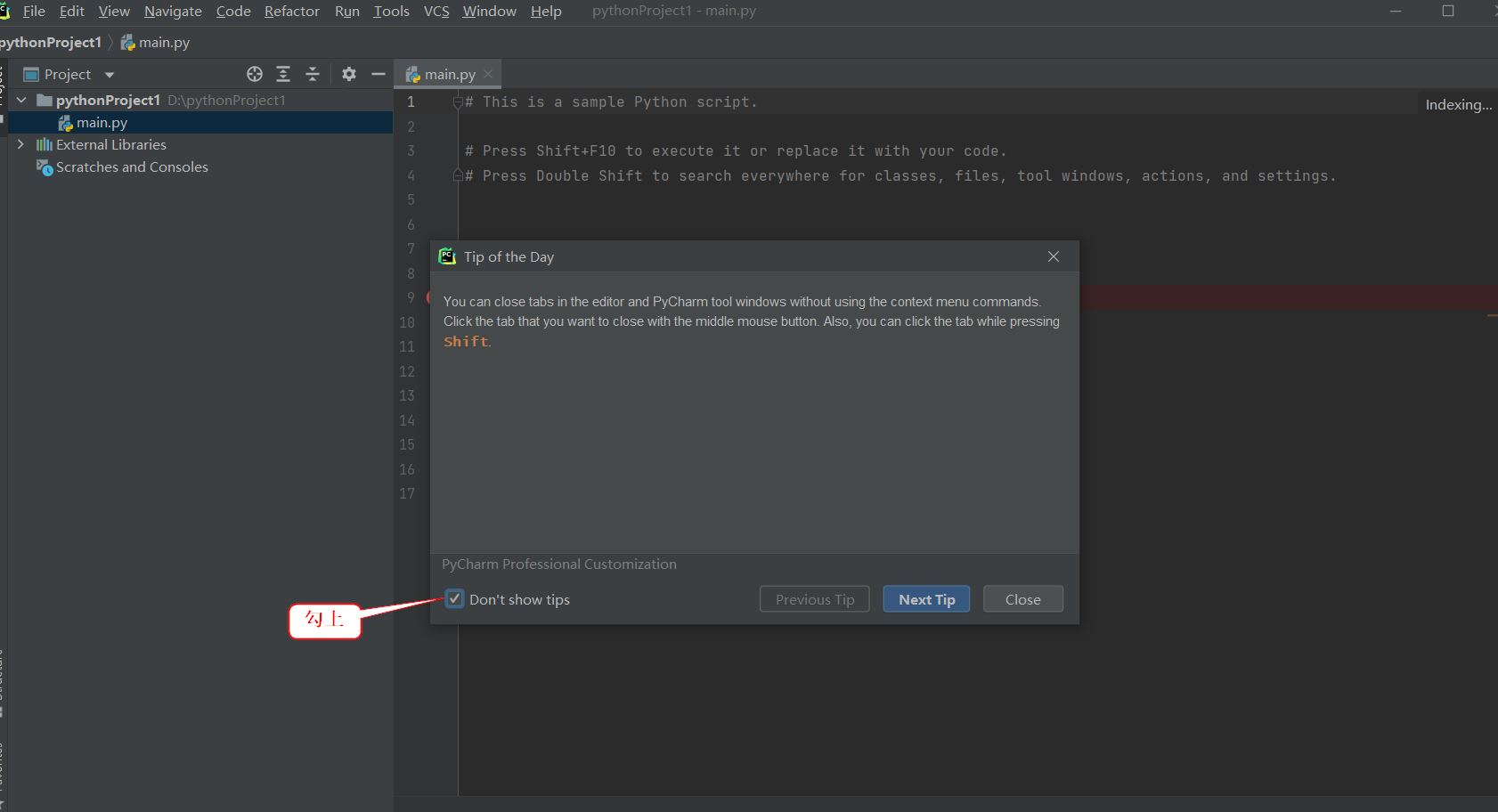Collapse the pythonProject1 tree node

(21, 100)
